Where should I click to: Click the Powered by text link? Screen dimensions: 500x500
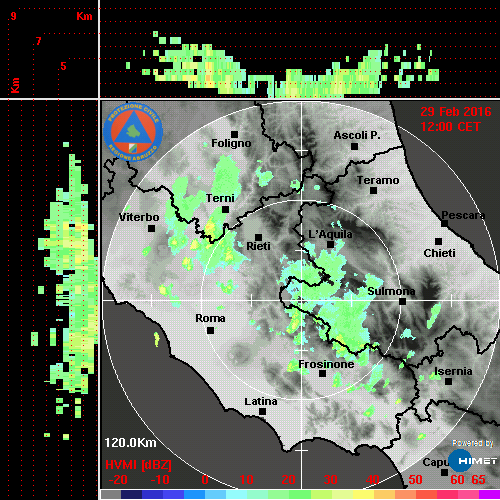click(x=473, y=443)
